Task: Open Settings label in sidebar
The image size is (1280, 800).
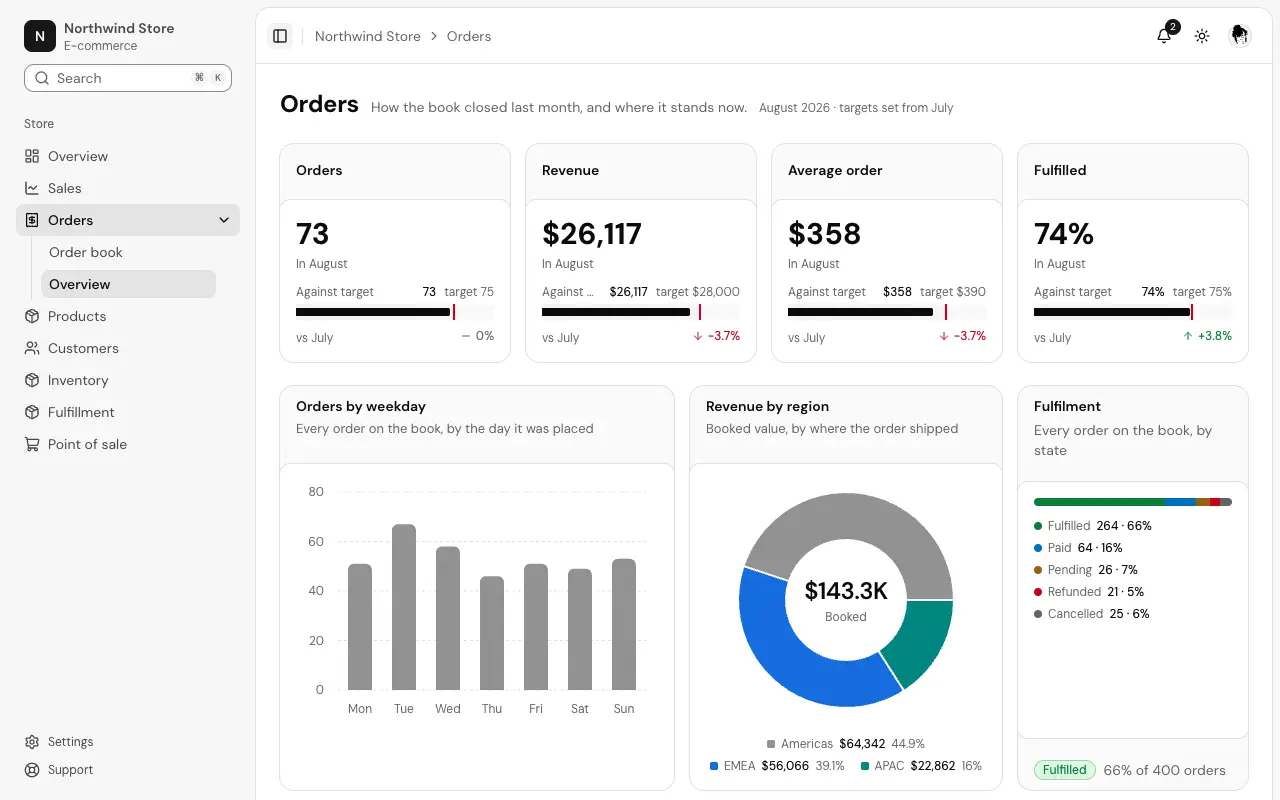Action: pyautogui.click(x=70, y=742)
